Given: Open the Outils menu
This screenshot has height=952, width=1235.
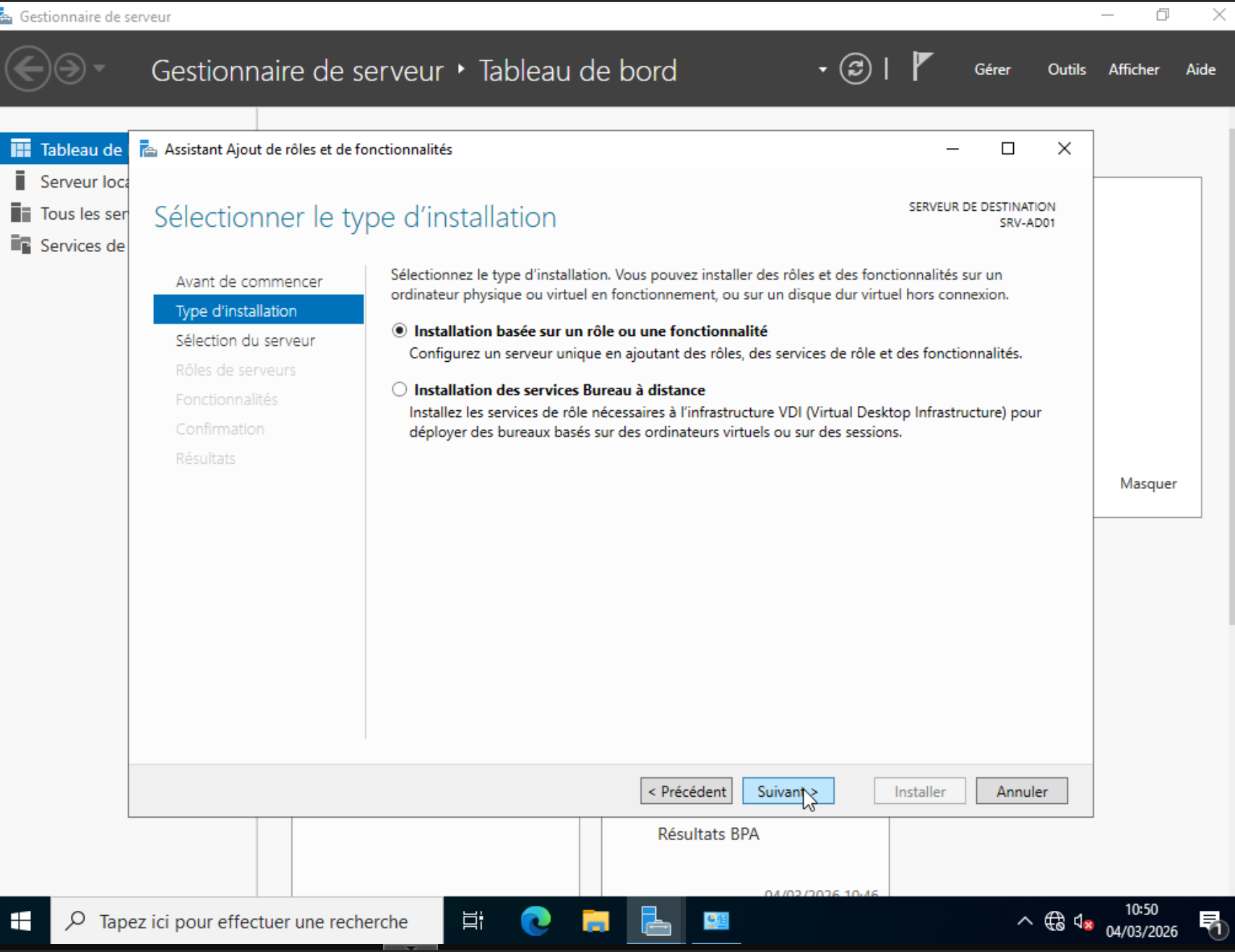Looking at the screenshot, I should click(x=1067, y=69).
